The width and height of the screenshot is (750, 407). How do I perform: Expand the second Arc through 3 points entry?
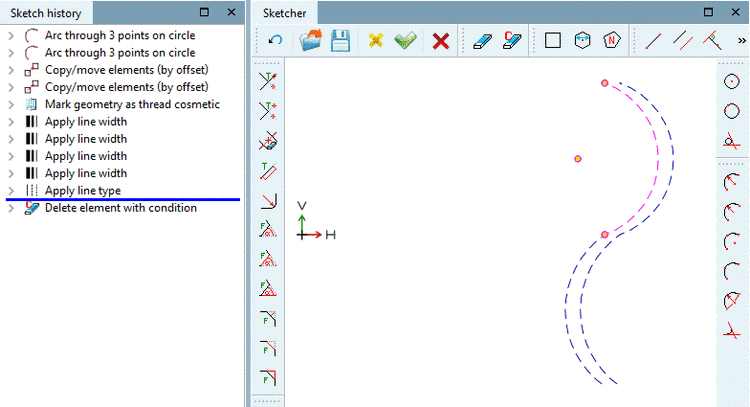point(11,53)
